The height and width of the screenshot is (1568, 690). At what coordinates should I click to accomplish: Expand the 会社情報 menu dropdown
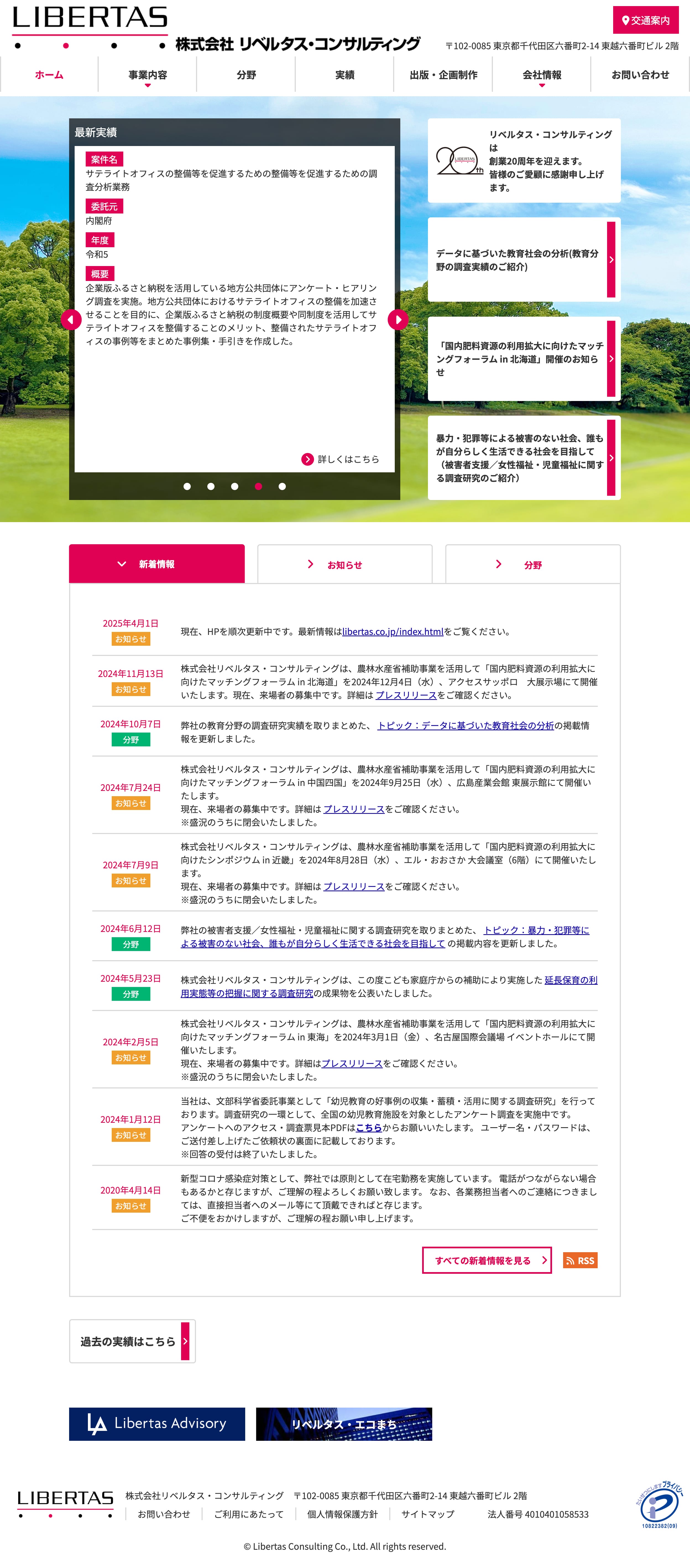pos(542,75)
